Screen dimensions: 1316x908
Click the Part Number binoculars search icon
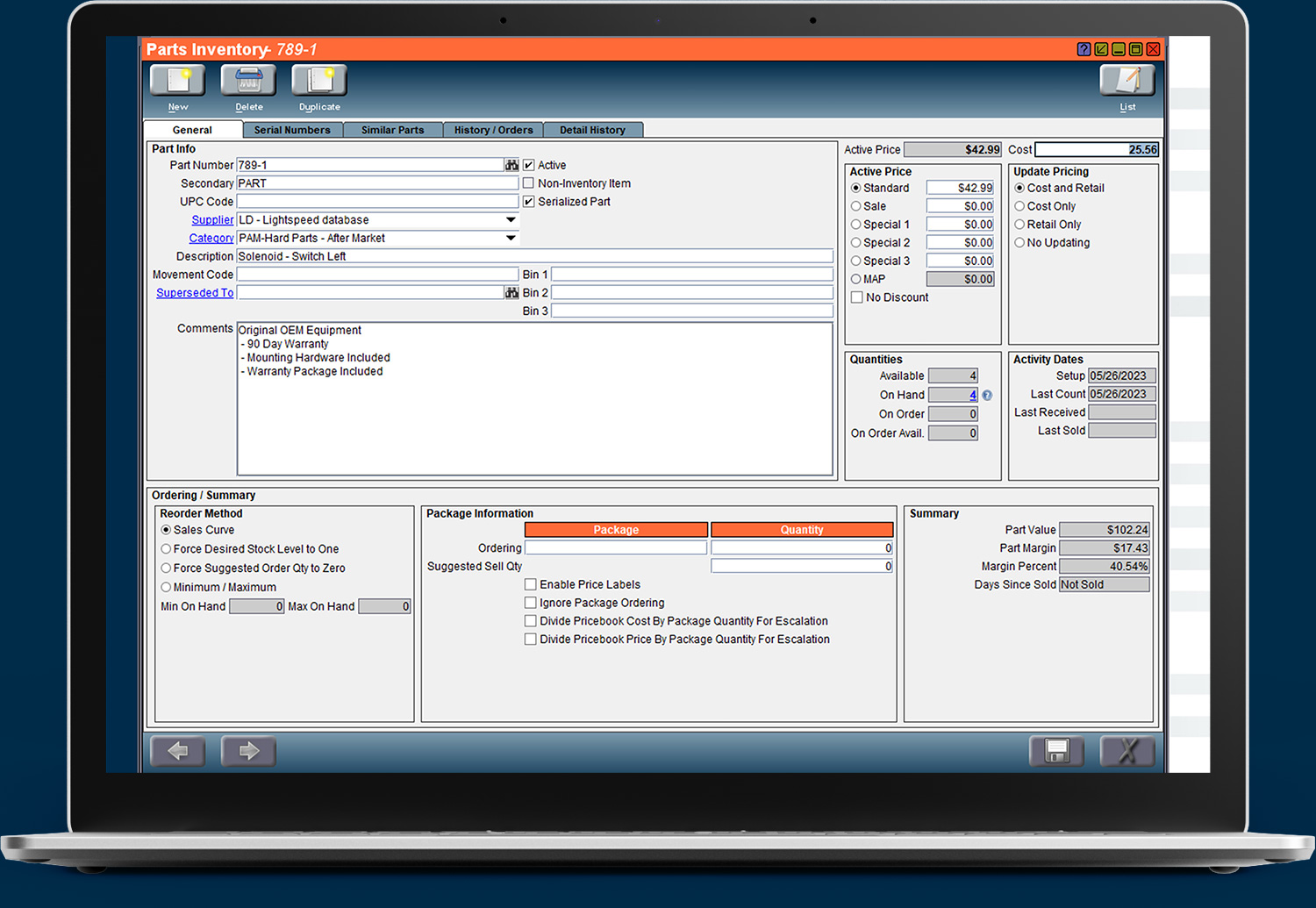tap(511, 165)
